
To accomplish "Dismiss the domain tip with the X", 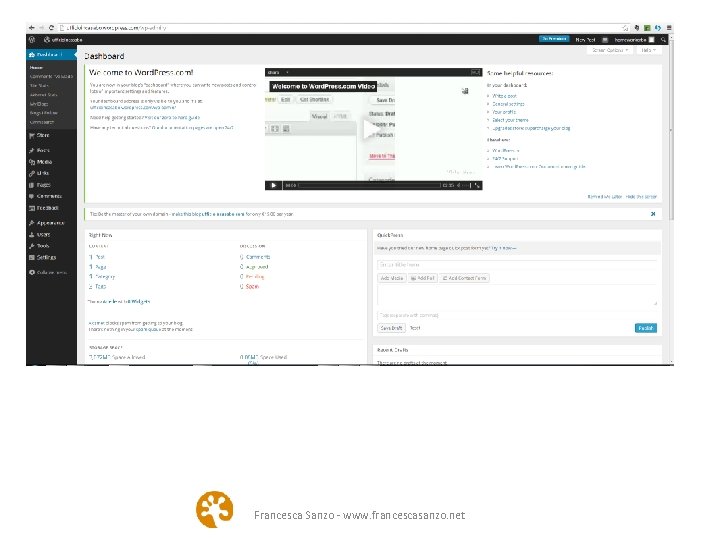I will pos(653,214).
